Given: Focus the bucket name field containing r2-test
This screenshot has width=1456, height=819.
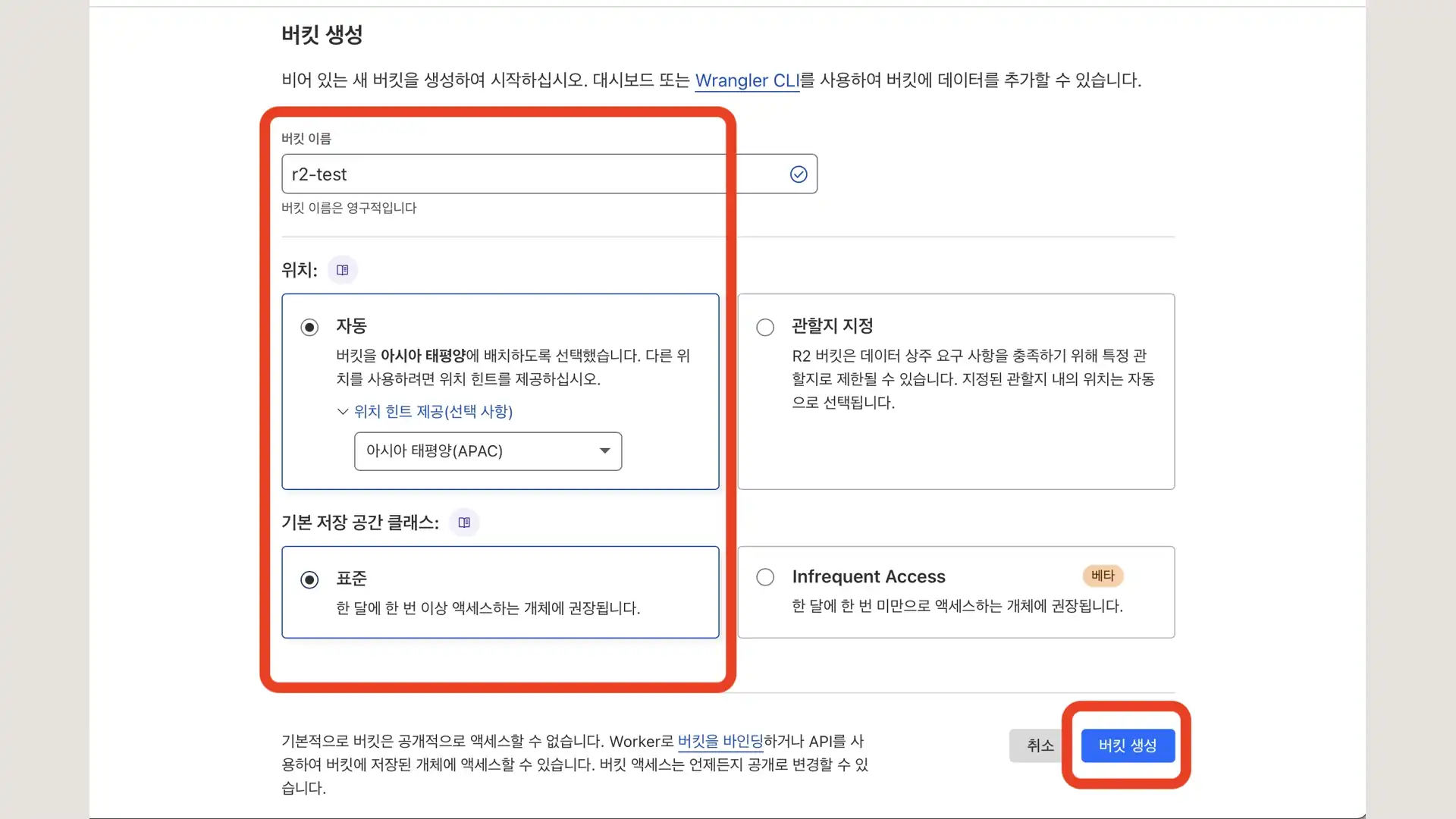Looking at the screenshot, I should point(549,174).
